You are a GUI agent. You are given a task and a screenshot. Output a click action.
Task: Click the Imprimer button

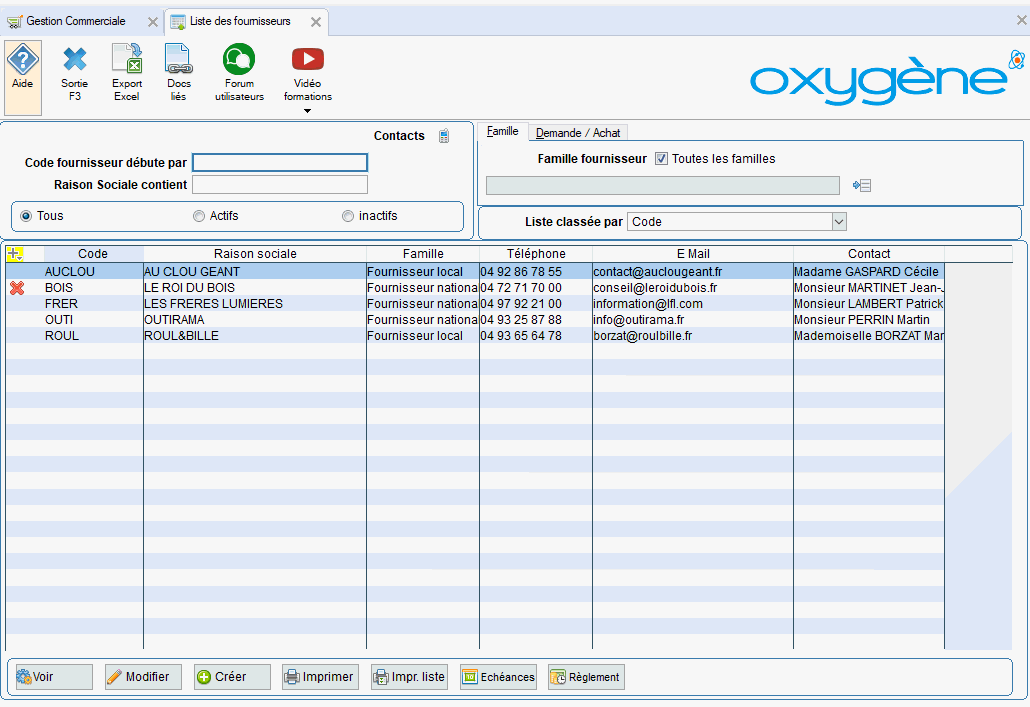[321, 677]
